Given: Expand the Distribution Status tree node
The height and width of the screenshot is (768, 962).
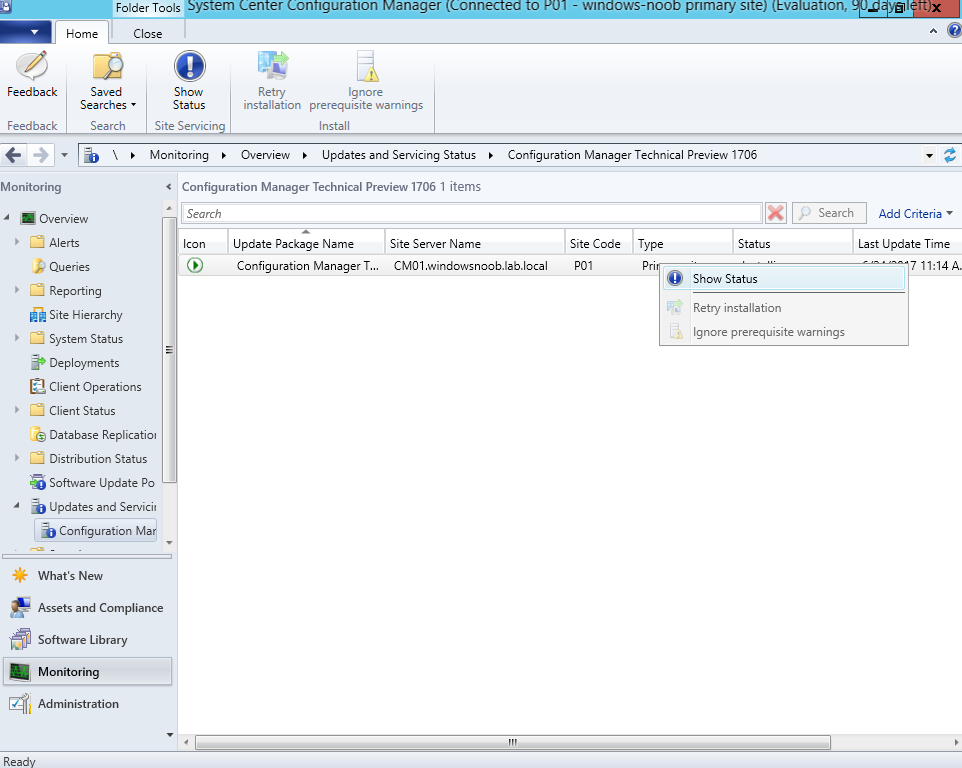Looking at the screenshot, I should tap(17, 458).
